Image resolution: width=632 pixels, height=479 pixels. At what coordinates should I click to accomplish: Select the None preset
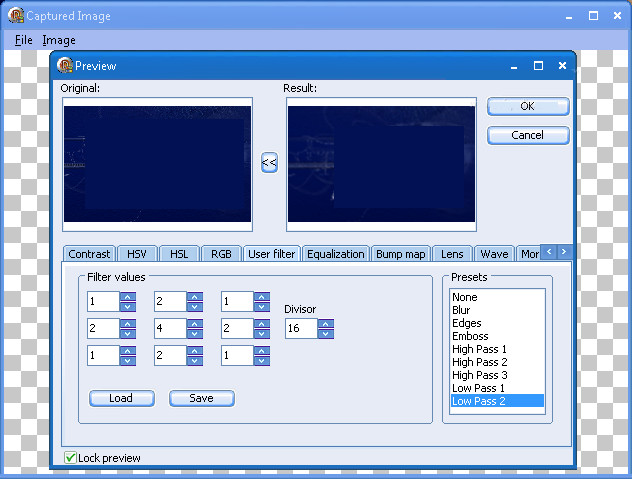497,297
